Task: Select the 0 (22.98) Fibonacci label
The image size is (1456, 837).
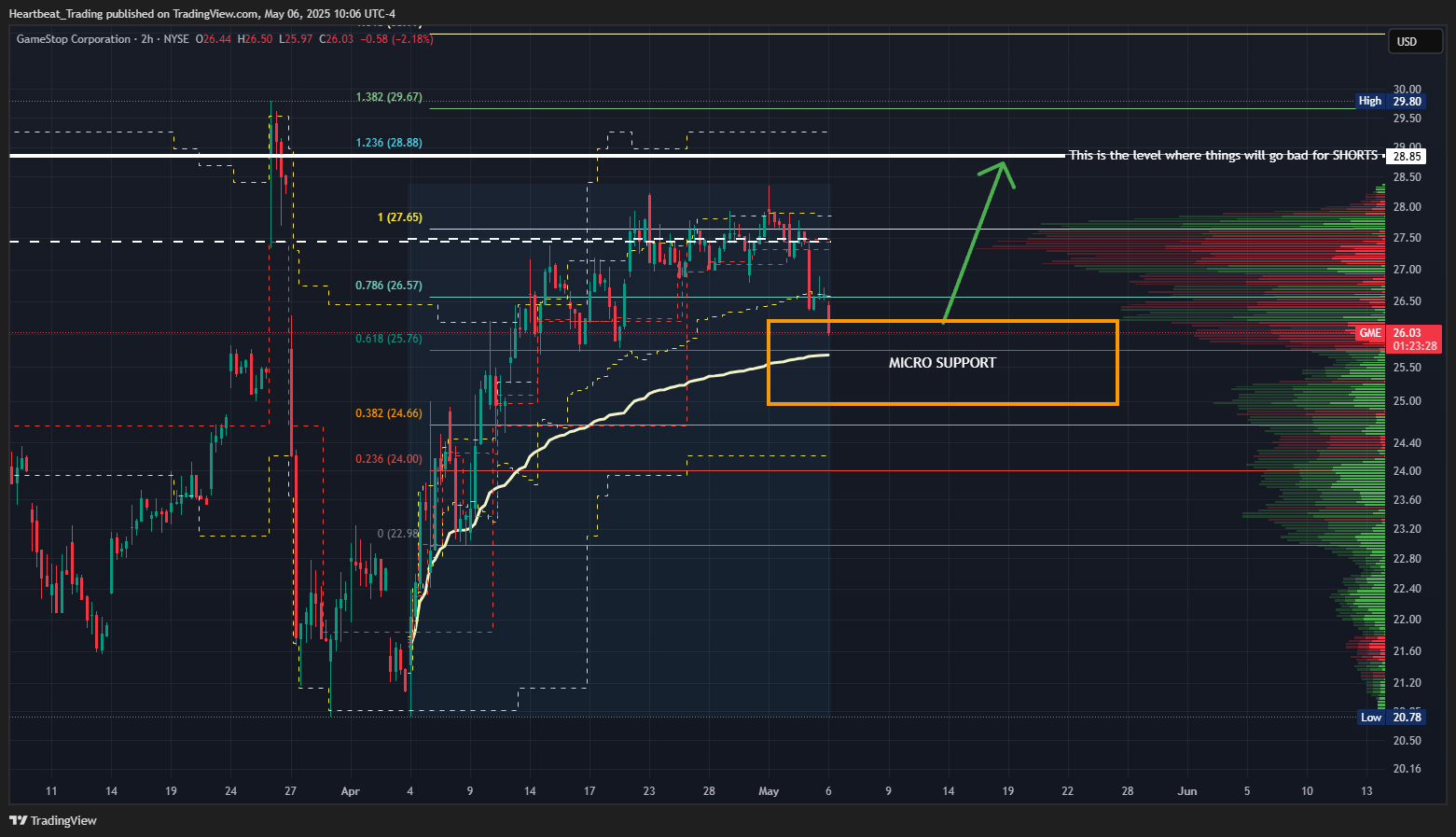Action: (398, 534)
